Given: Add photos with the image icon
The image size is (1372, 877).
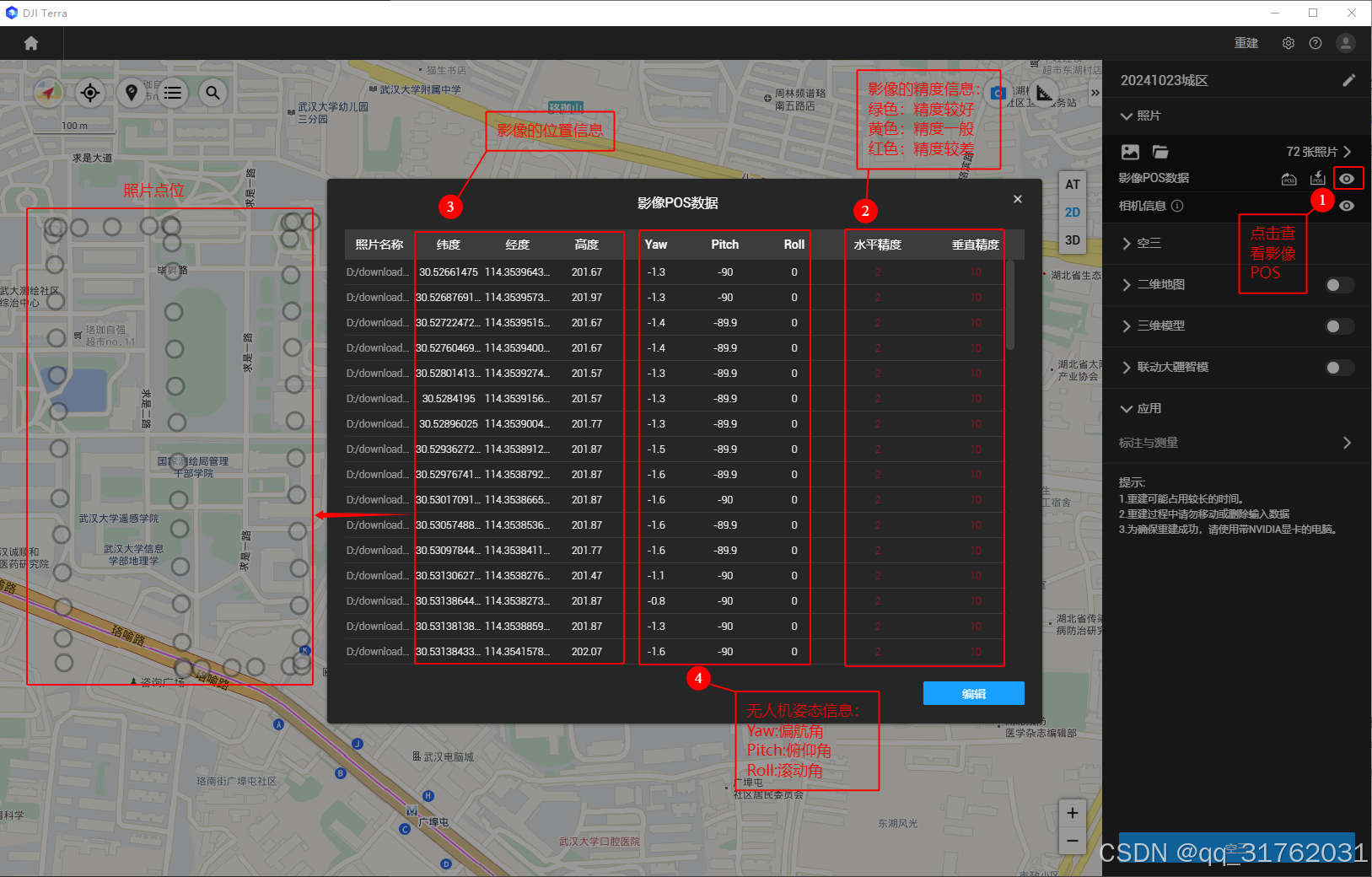Looking at the screenshot, I should click(x=1130, y=152).
